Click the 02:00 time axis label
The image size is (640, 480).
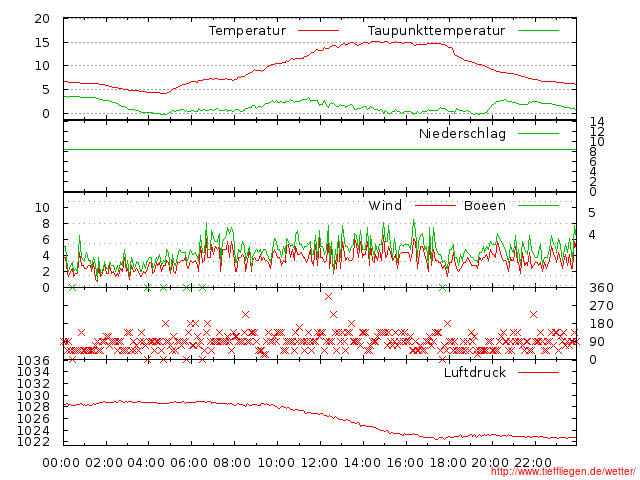pyautogui.click(x=104, y=463)
